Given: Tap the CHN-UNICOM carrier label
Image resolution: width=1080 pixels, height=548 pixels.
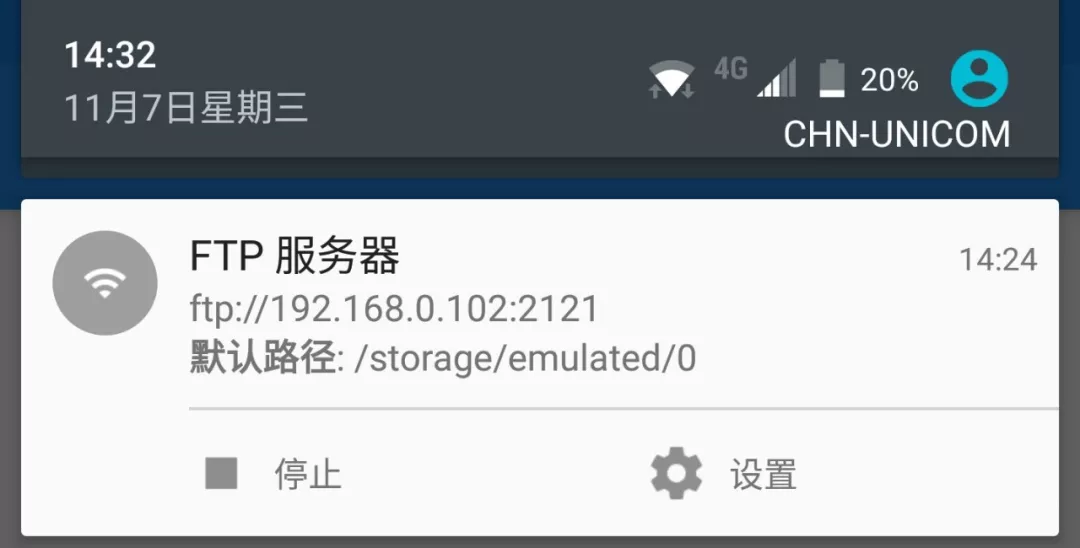Looking at the screenshot, I should pyautogui.click(x=897, y=134).
